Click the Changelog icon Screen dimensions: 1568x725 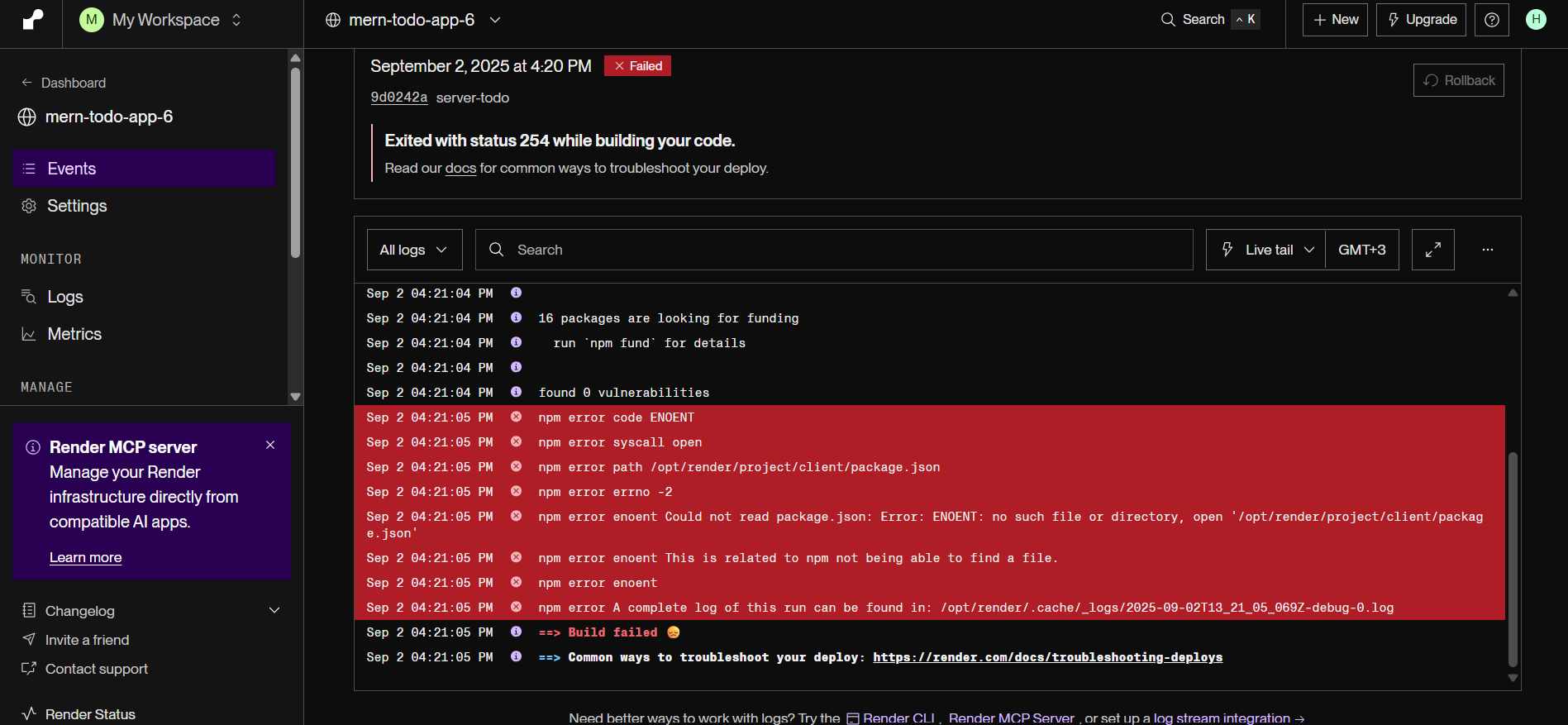29,611
